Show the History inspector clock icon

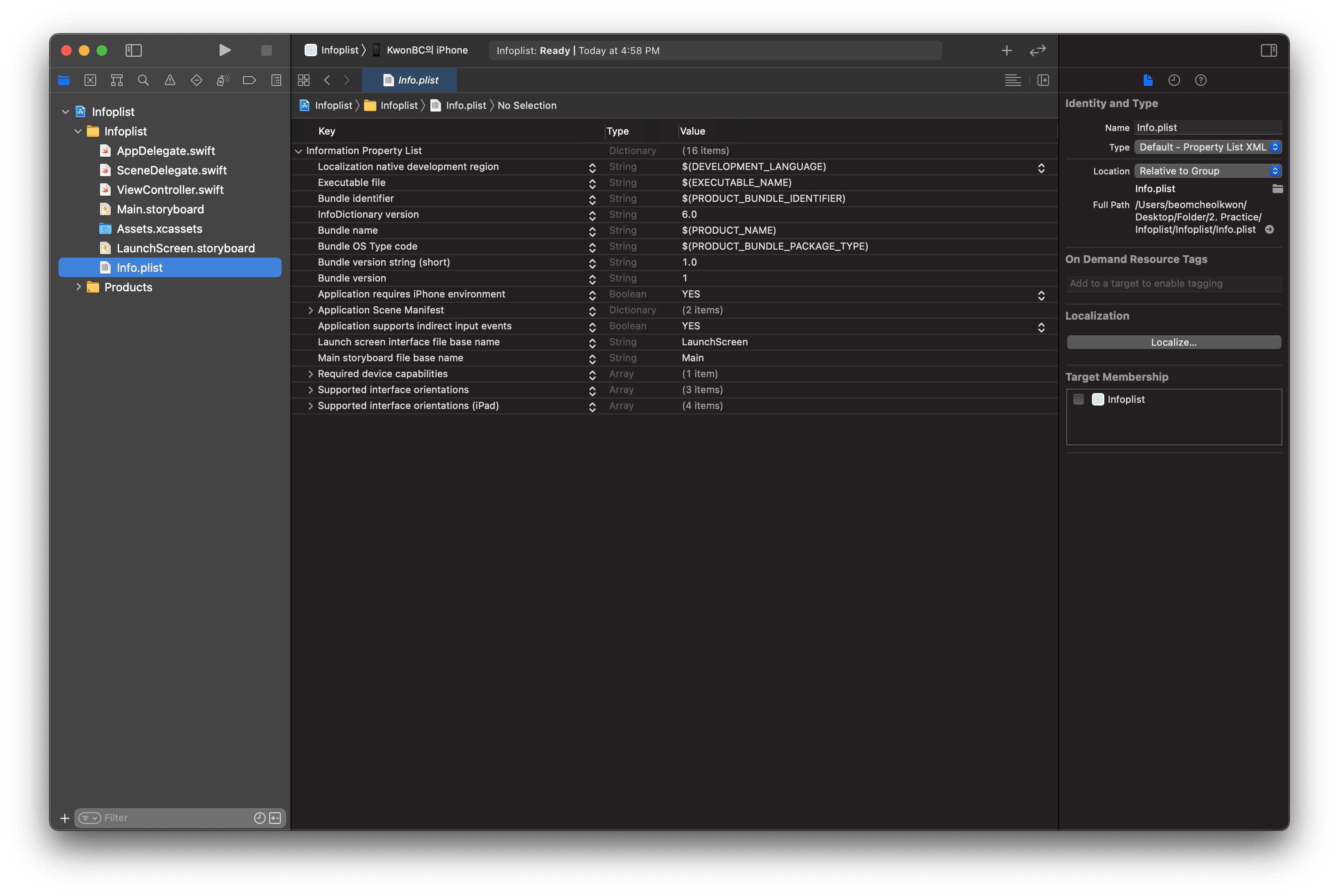[1174, 80]
